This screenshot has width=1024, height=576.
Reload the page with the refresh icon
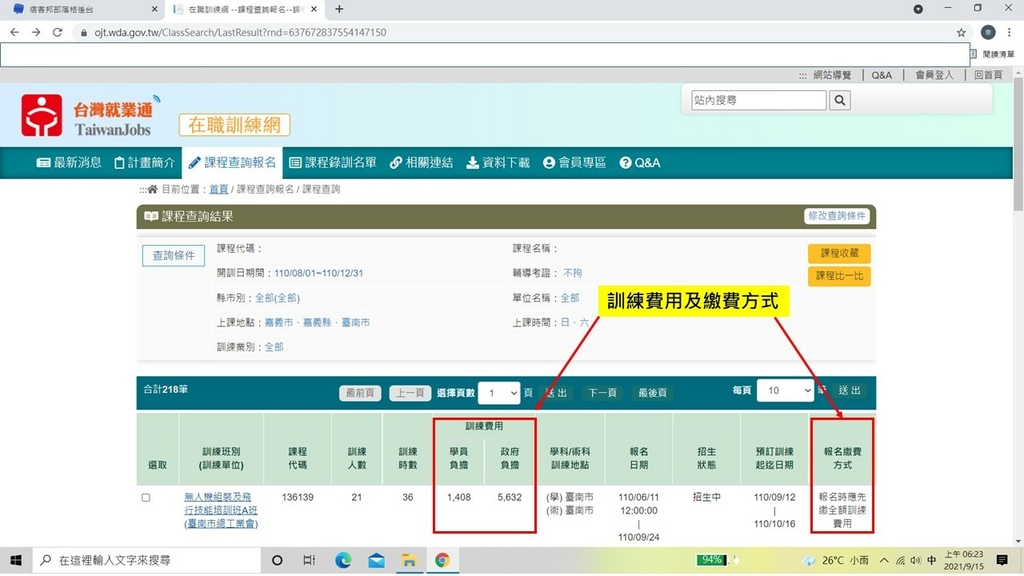click(57, 32)
